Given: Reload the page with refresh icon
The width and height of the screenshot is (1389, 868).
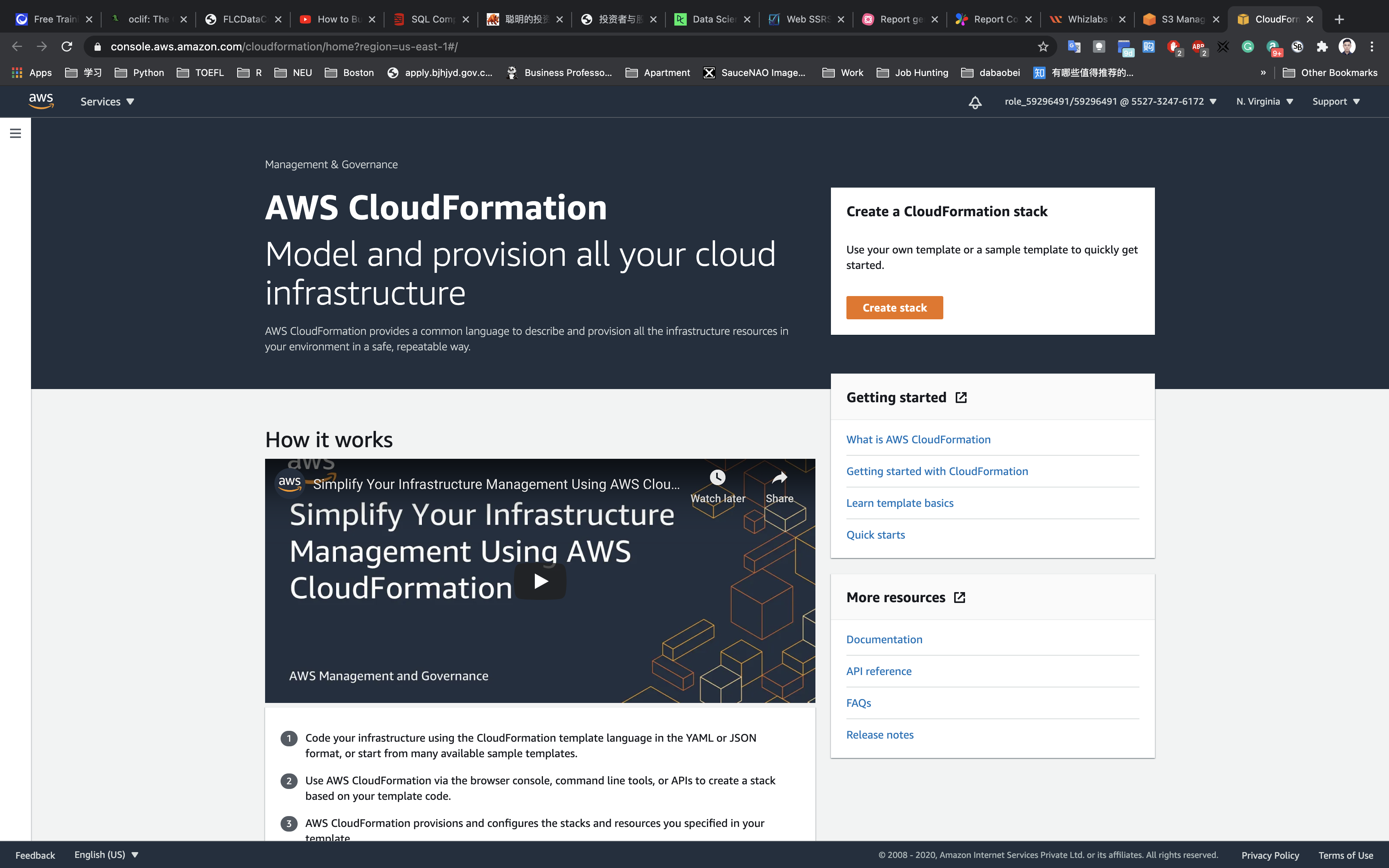Looking at the screenshot, I should click(x=67, y=46).
